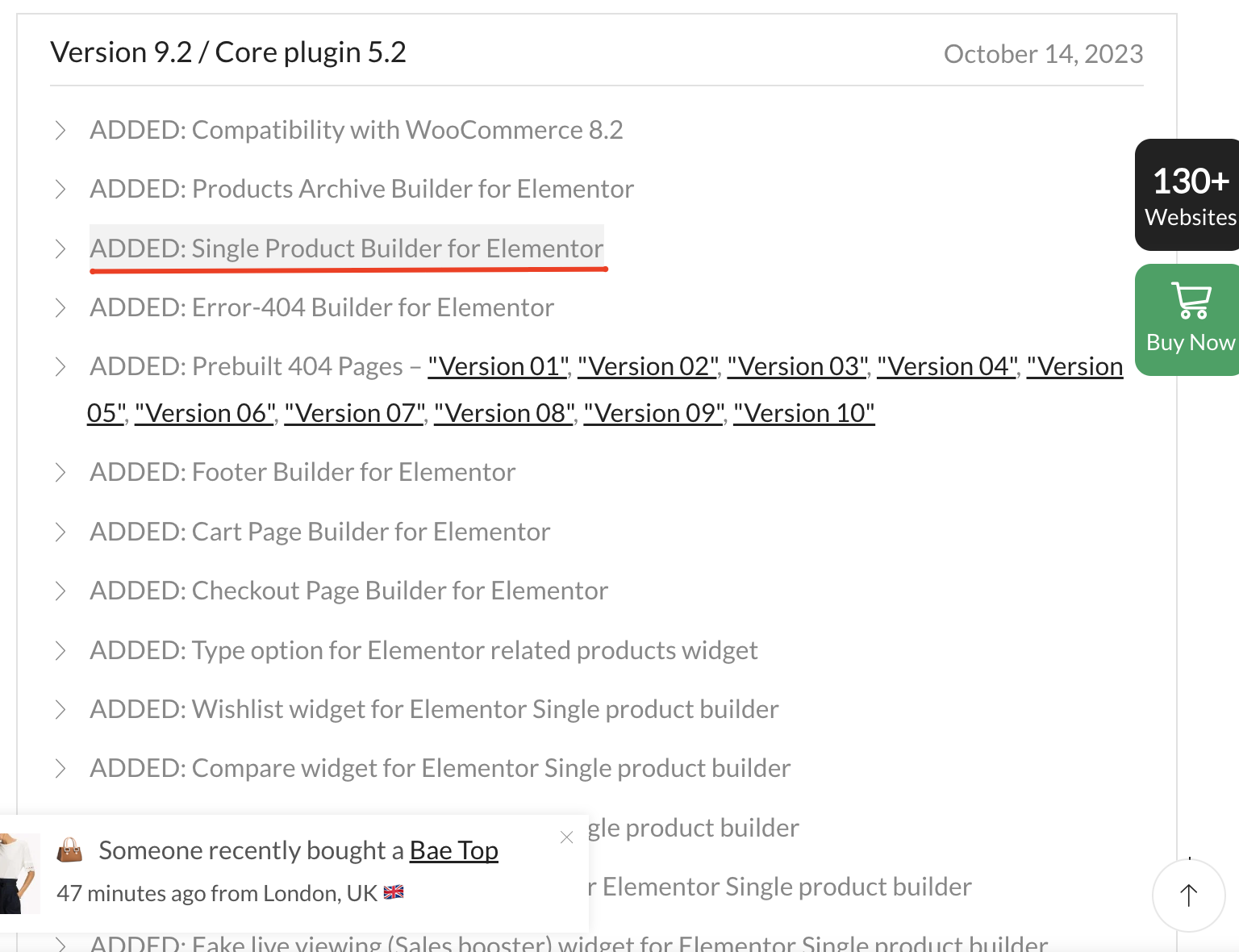Click the Version 9.2 / Core plugin 5.2 heading
Screen dimensions: 1239x952
228,52
